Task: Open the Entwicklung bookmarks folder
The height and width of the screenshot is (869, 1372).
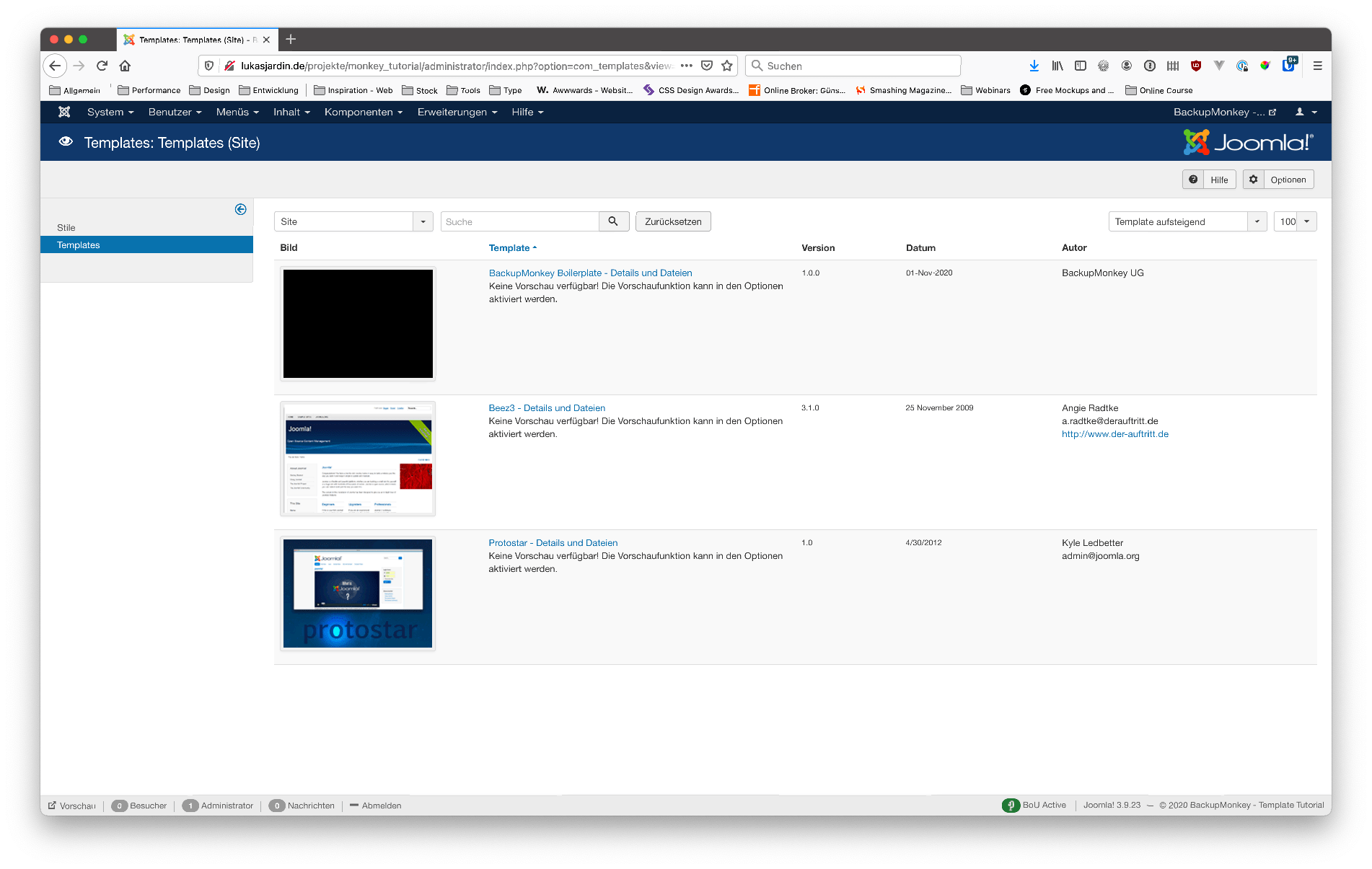Action: (268, 90)
